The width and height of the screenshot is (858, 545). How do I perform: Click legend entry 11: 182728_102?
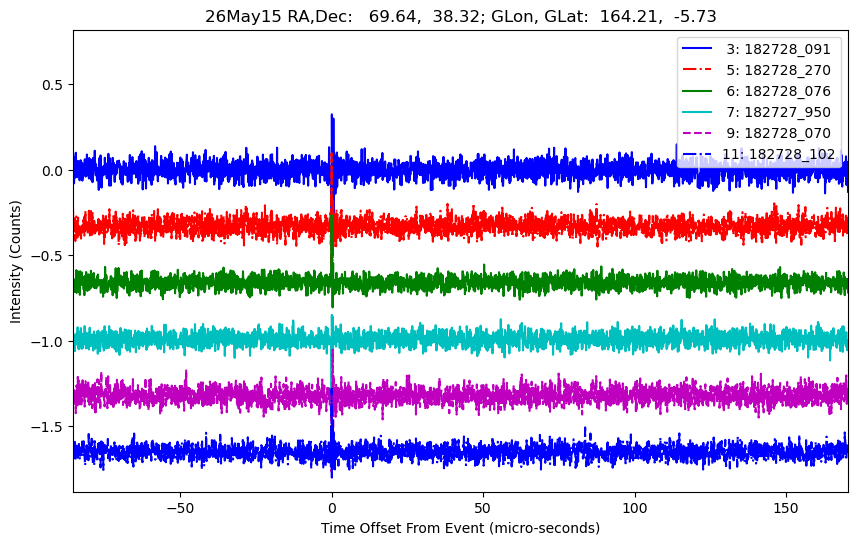[x=758, y=154]
